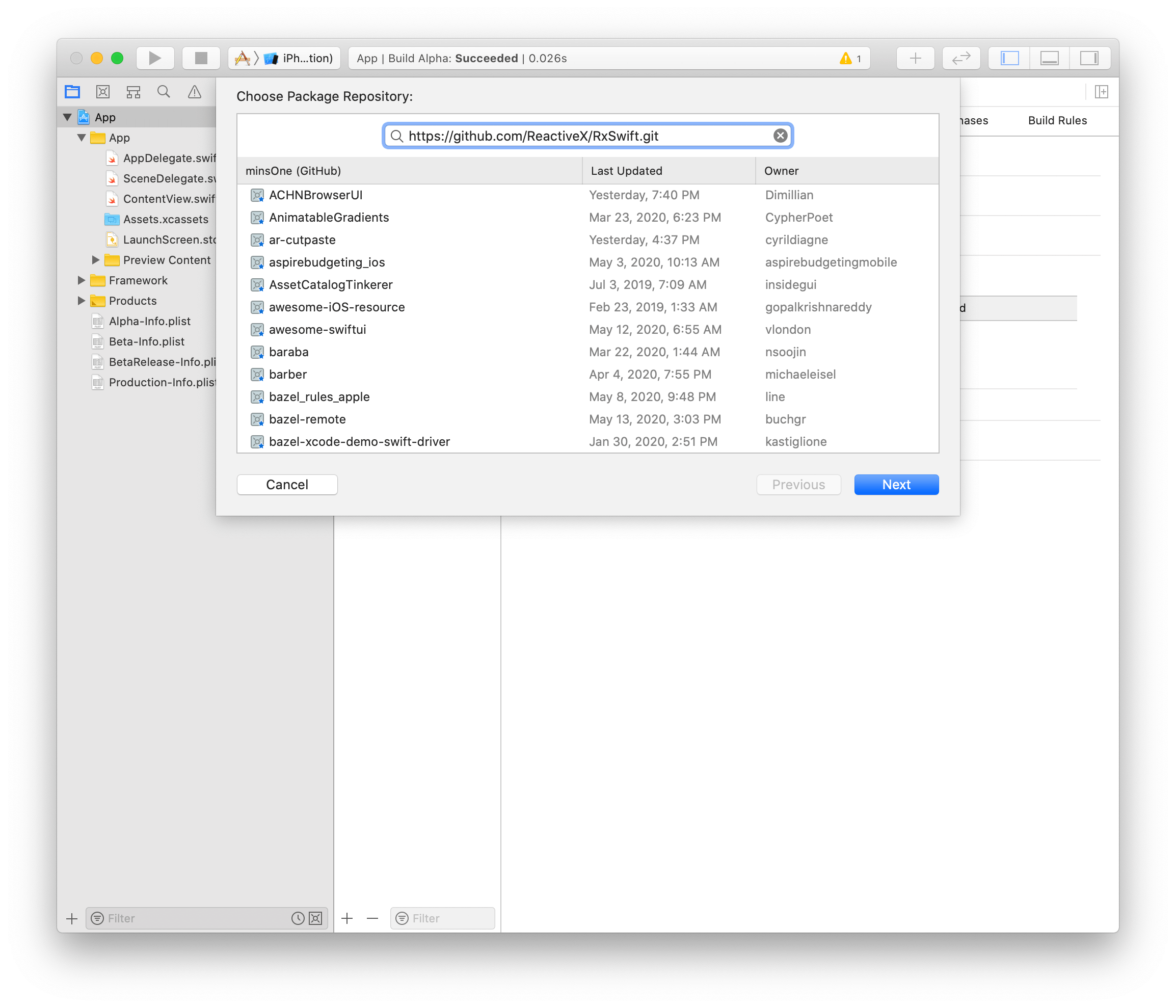Stop the running build

coord(201,58)
